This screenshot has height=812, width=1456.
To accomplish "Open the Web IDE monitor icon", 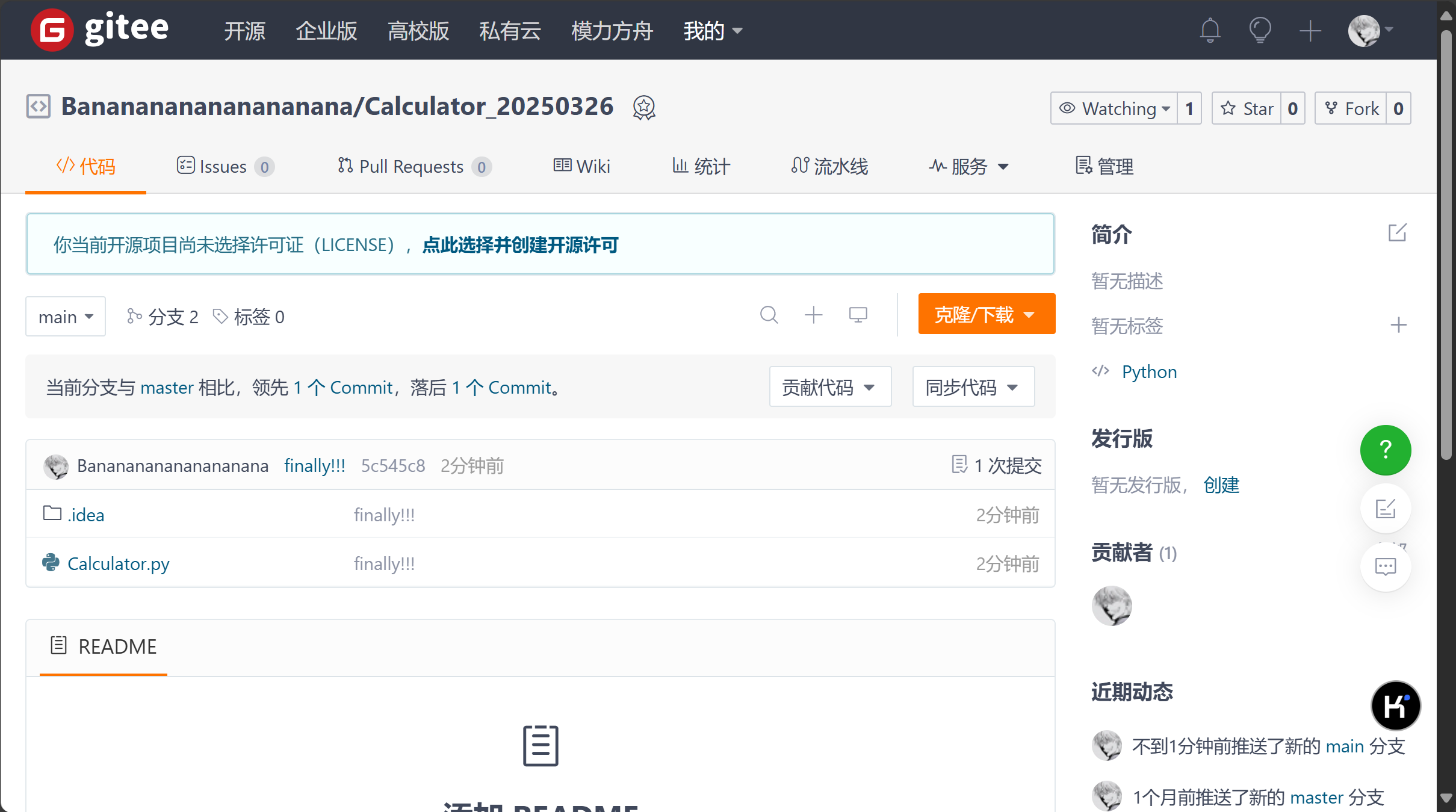I will (x=858, y=315).
